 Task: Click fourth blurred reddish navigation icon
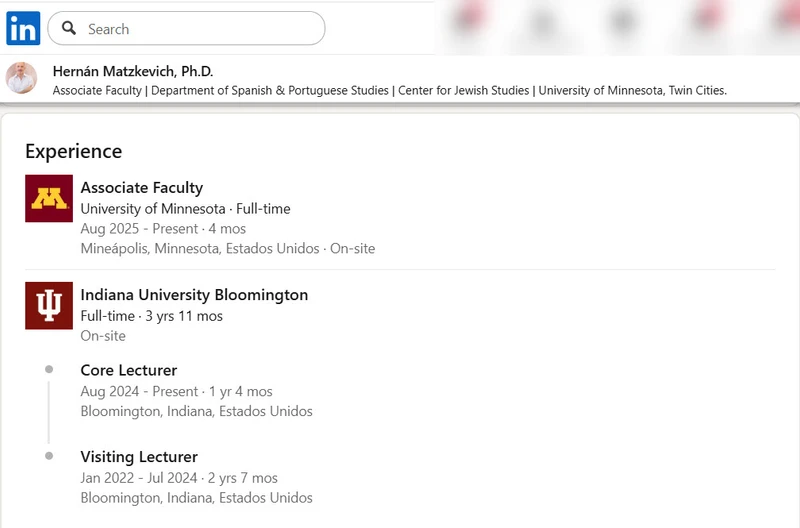coord(708,16)
